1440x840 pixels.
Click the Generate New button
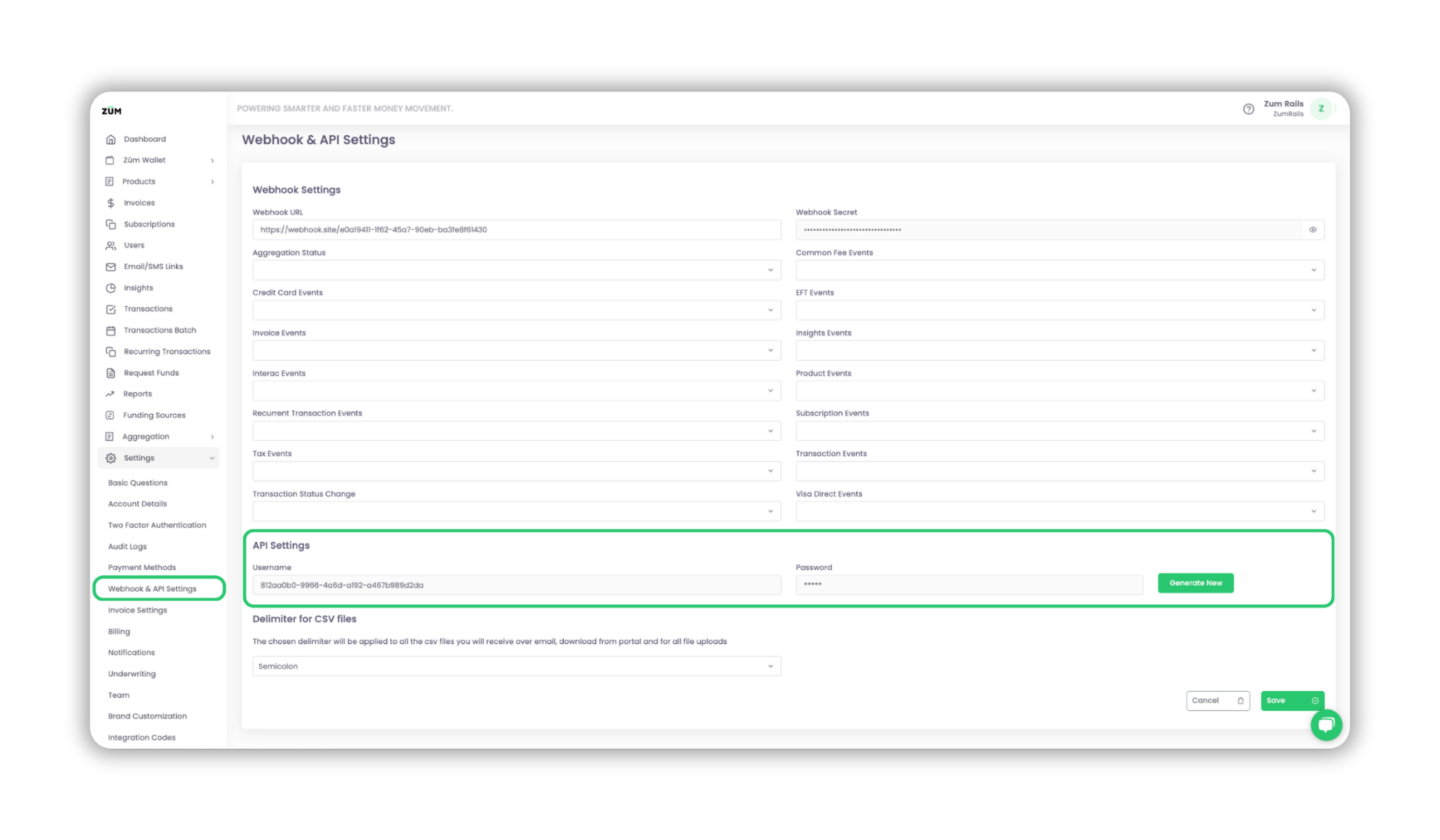coord(1195,584)
